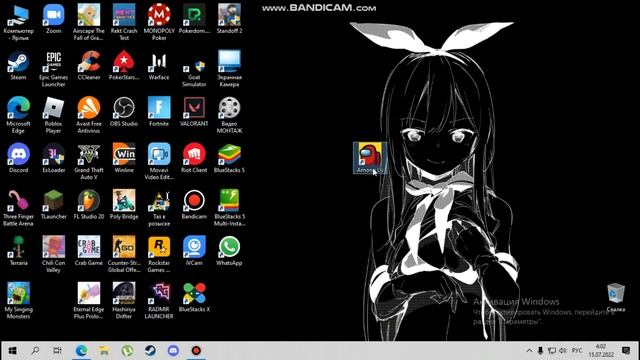This screenshot has width=640, height=360.
Task: Open the Windows Start menu
Action: pyautogui.click(x=12, y=351)
